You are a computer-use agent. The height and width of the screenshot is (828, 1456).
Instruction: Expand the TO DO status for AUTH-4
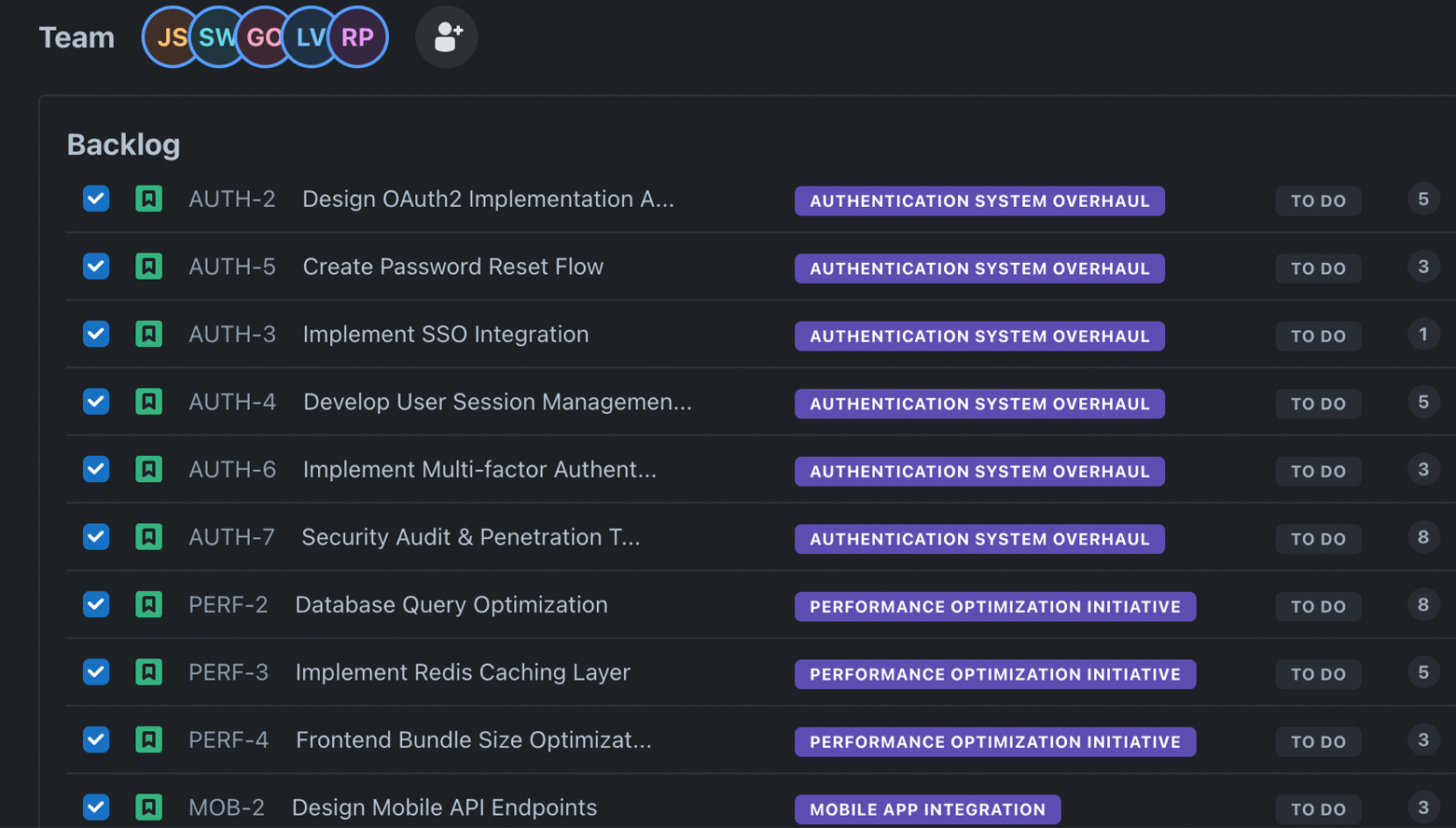(1318, 404)
